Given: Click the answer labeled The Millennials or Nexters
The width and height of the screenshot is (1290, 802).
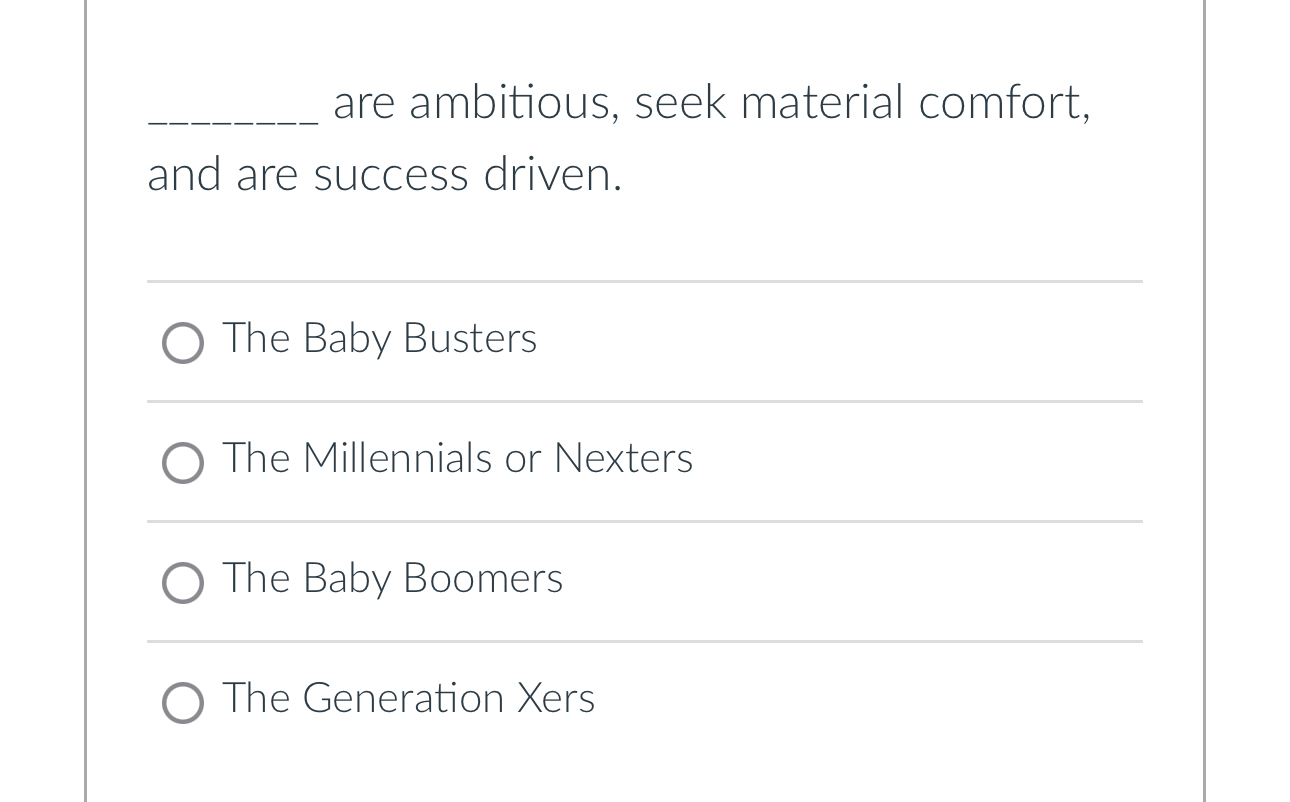Looking at the screenshot, I should (x=457, y=460).
